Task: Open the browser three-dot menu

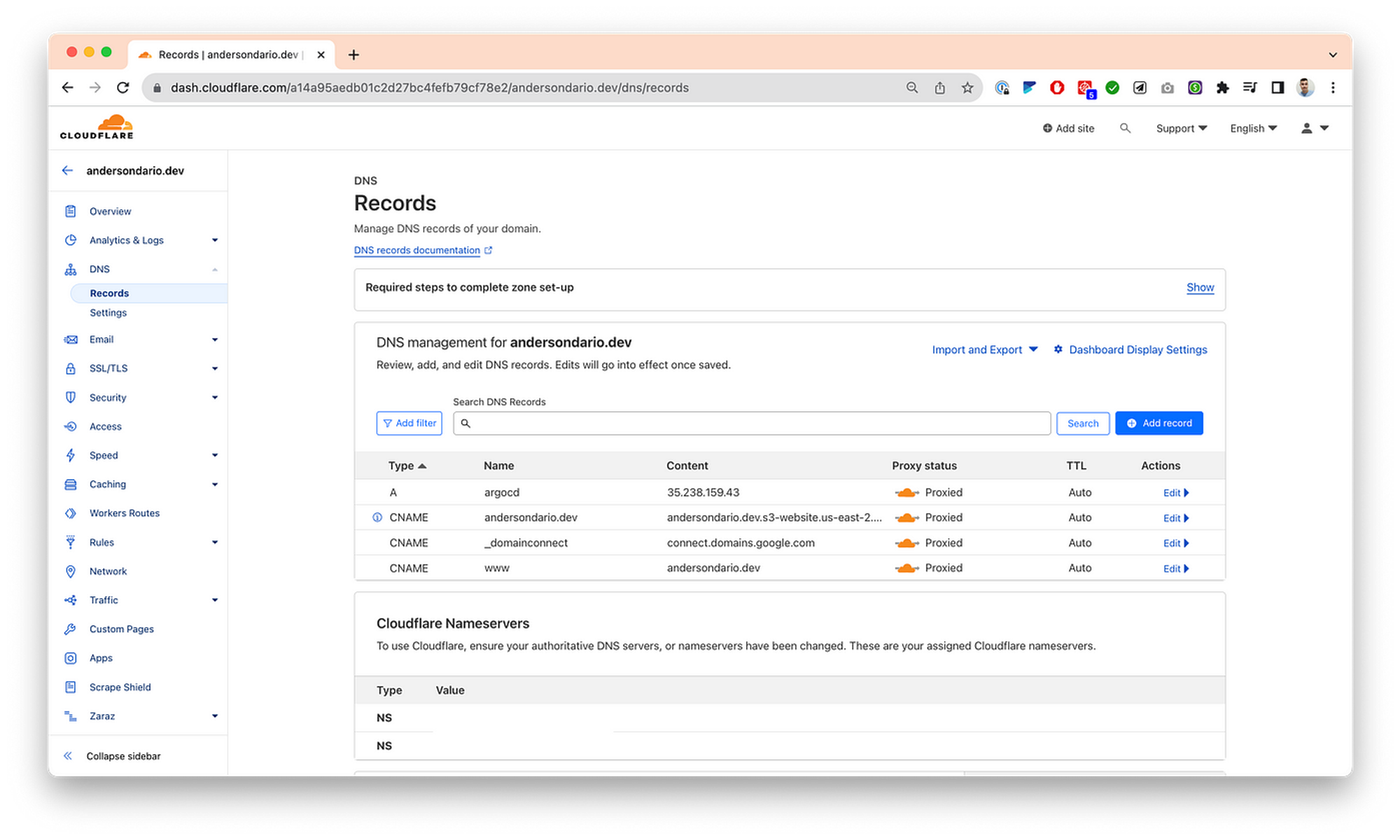Action: (x=1333, y=87)
